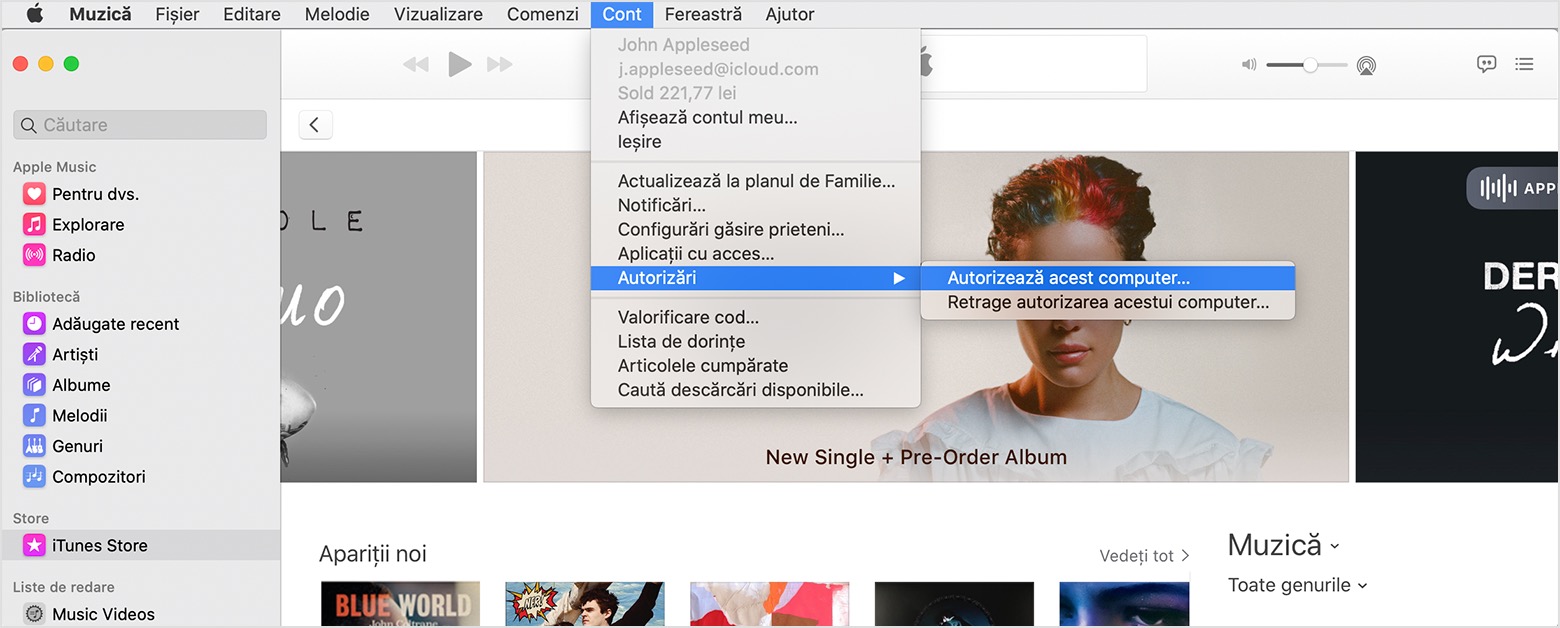1560x628 pixels.
Task: Open the AirPlay output icon
Action: pos(1366,66)
